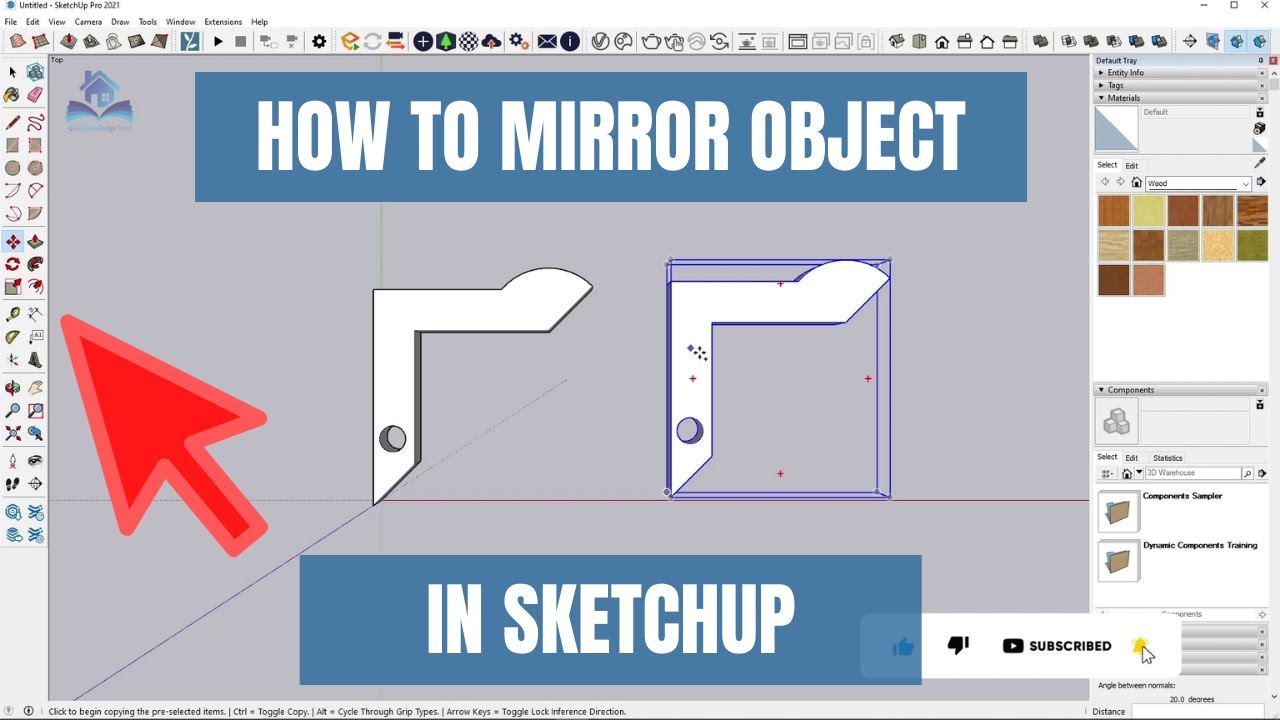1280x720 pixels.
Task: Select the Follow Me tool
Action: pos(36,264)
